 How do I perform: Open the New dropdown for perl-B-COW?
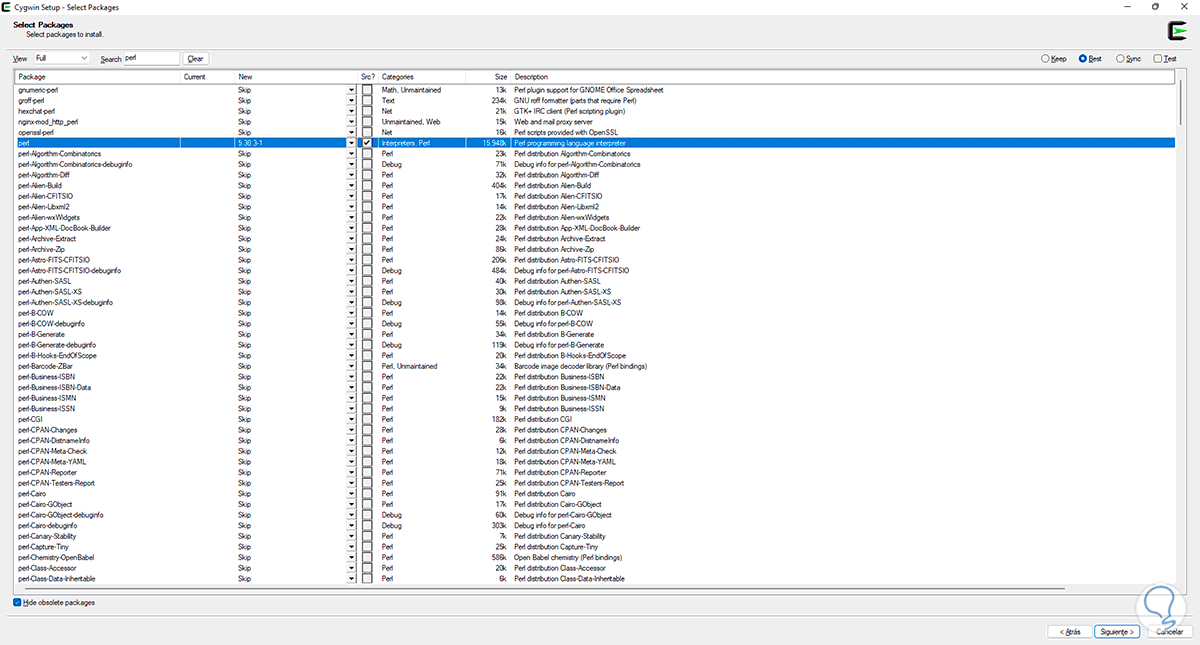coord(351,313)
